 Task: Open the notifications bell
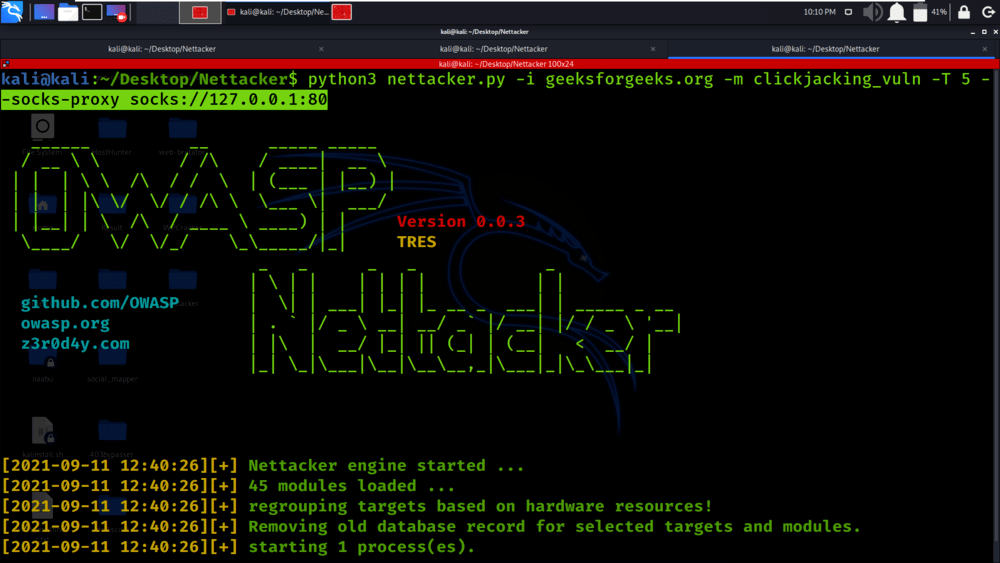pyautogui.click(x=897, y=12)
